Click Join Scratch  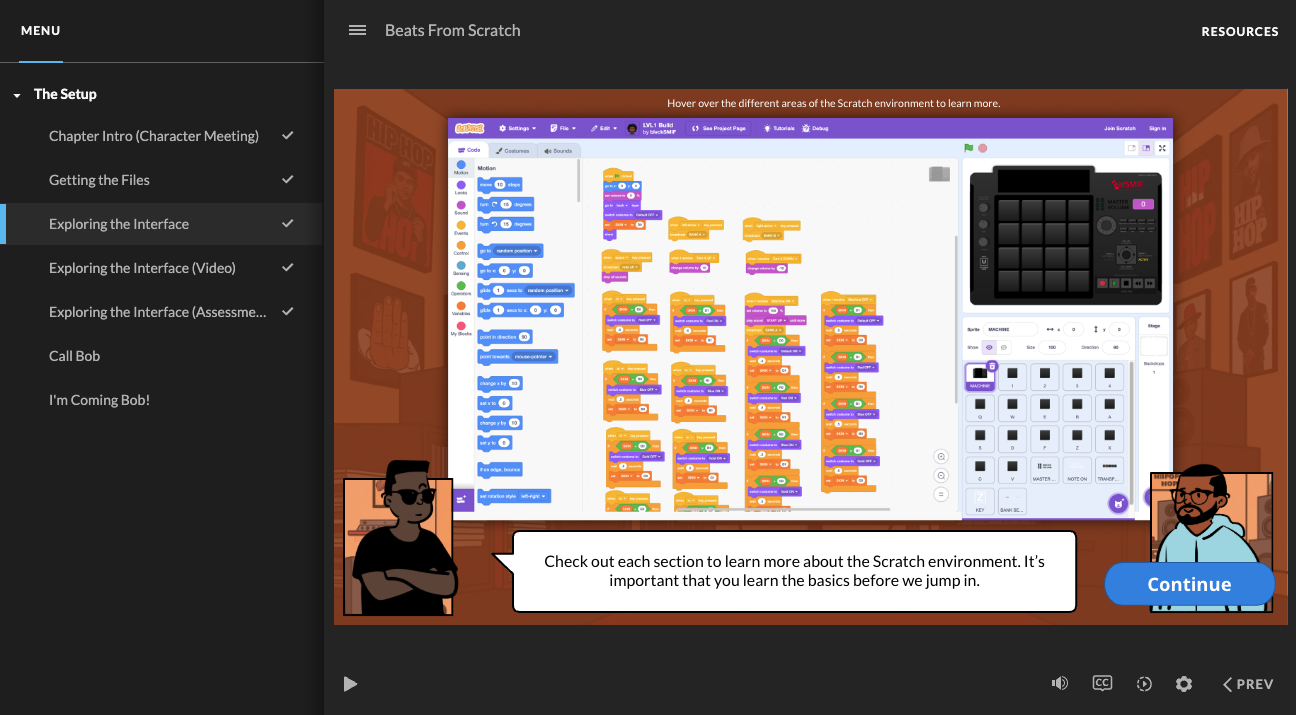1119,128
